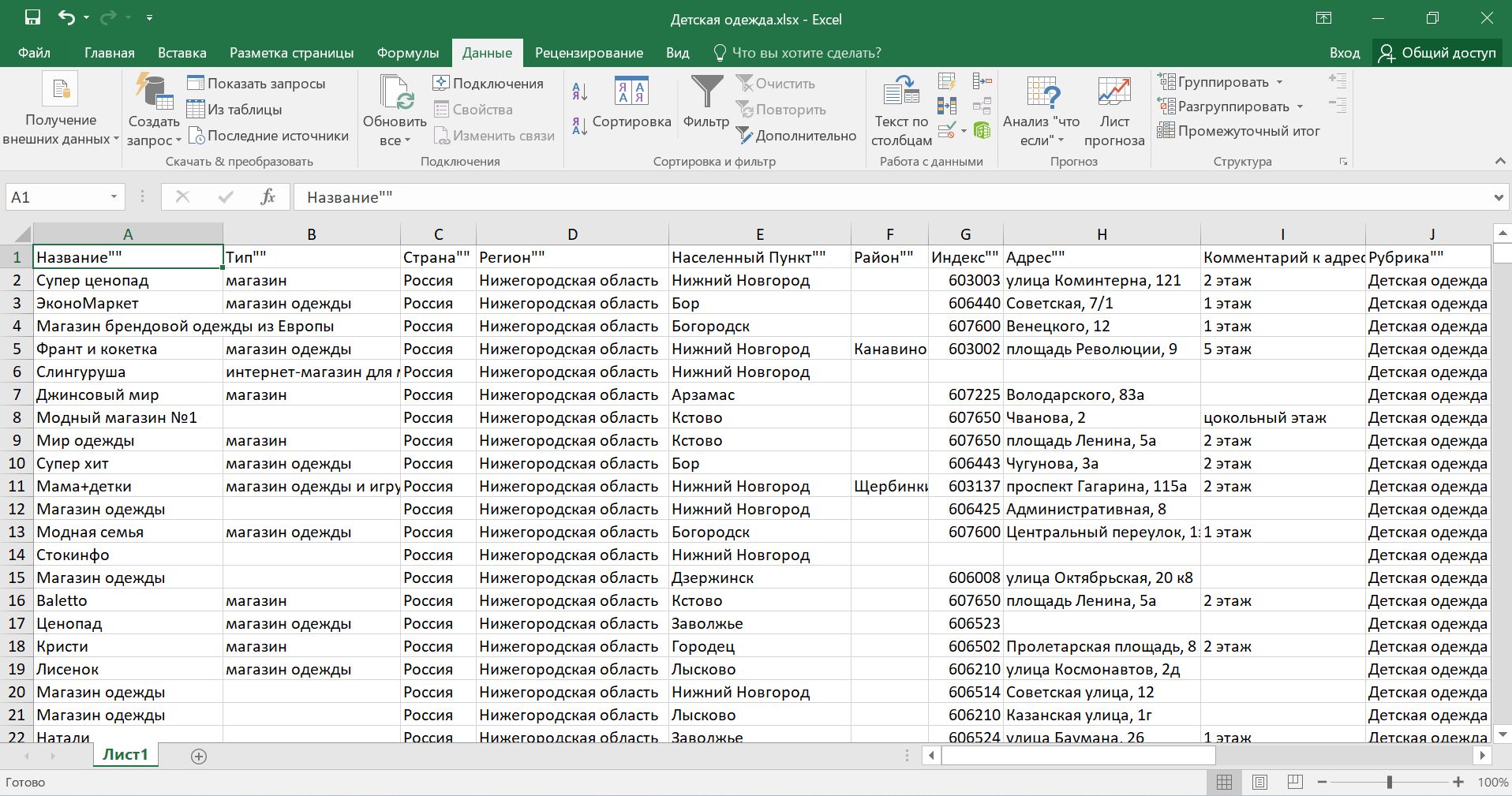Save the workbook using the floppy icon
The width and height of the screenshot is (1512, 796).
coord(32,18)
